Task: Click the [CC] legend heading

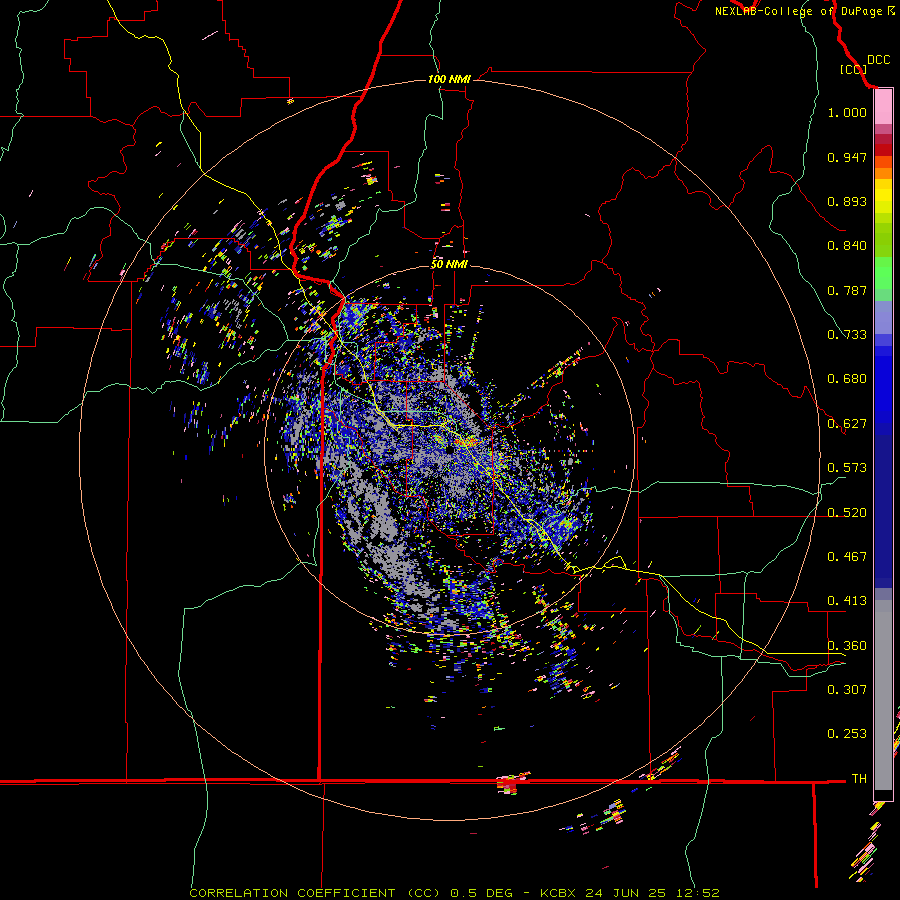Action: 853,69
